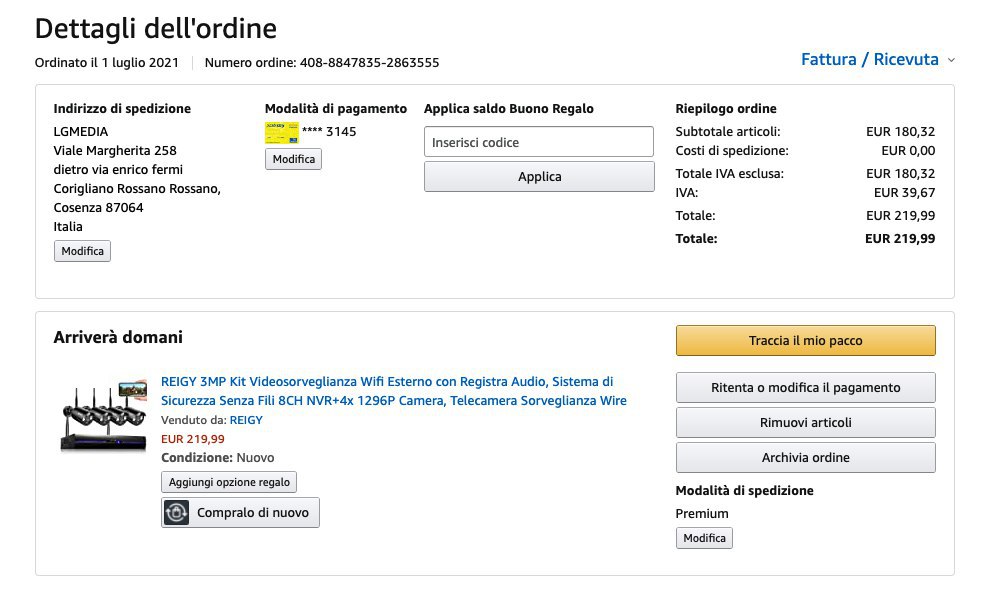Click the yellow payment card icon
The height and width of the screenshot is (597, 1008).
(281, 132)
